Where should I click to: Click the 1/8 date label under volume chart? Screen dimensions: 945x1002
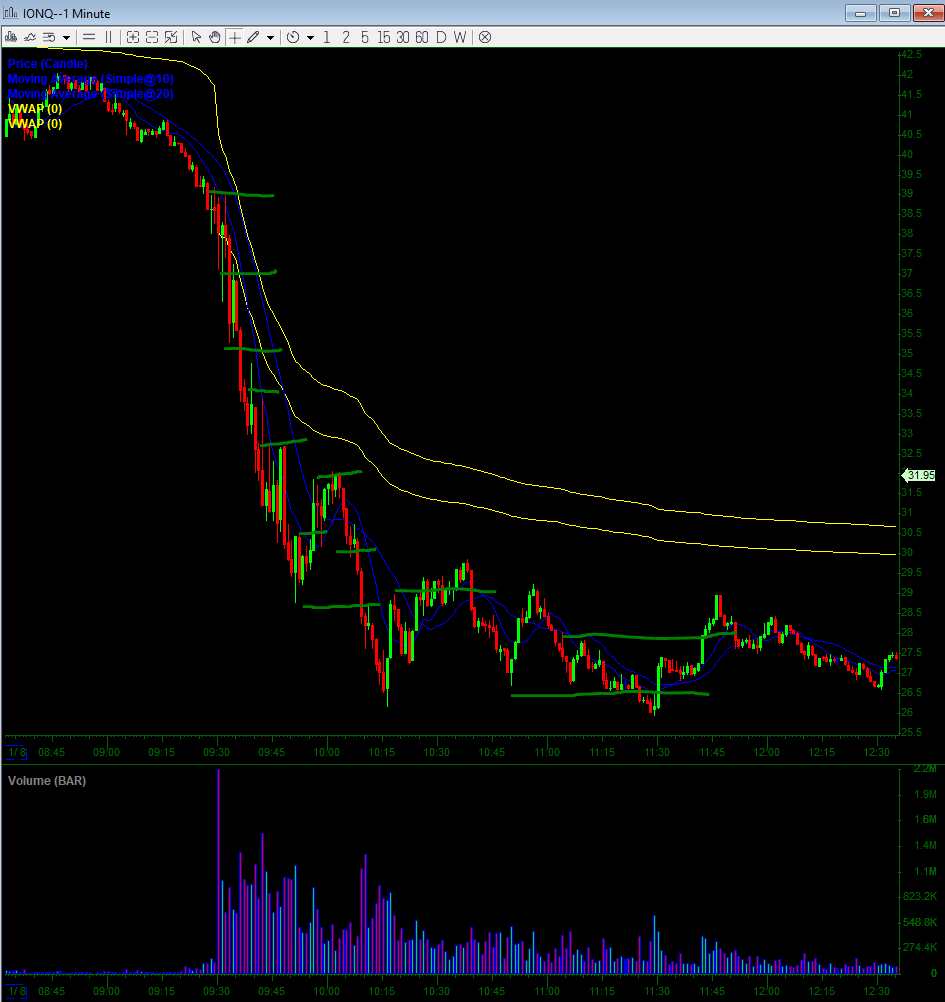point(17,991)
